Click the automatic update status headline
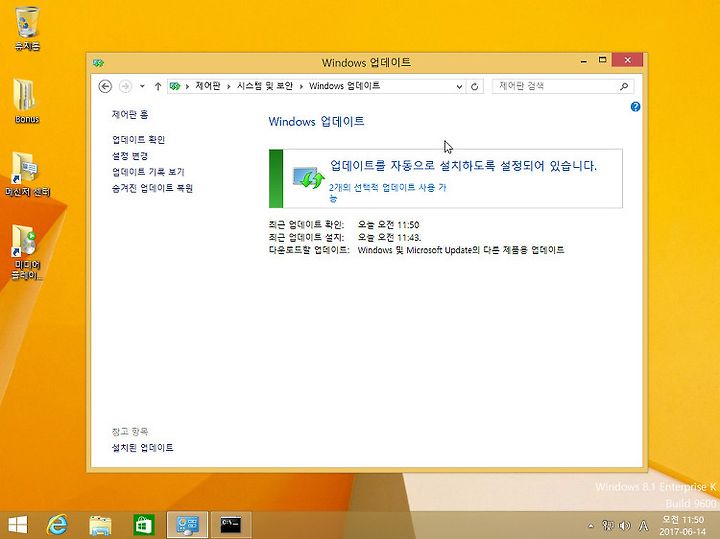 (463, 165)
